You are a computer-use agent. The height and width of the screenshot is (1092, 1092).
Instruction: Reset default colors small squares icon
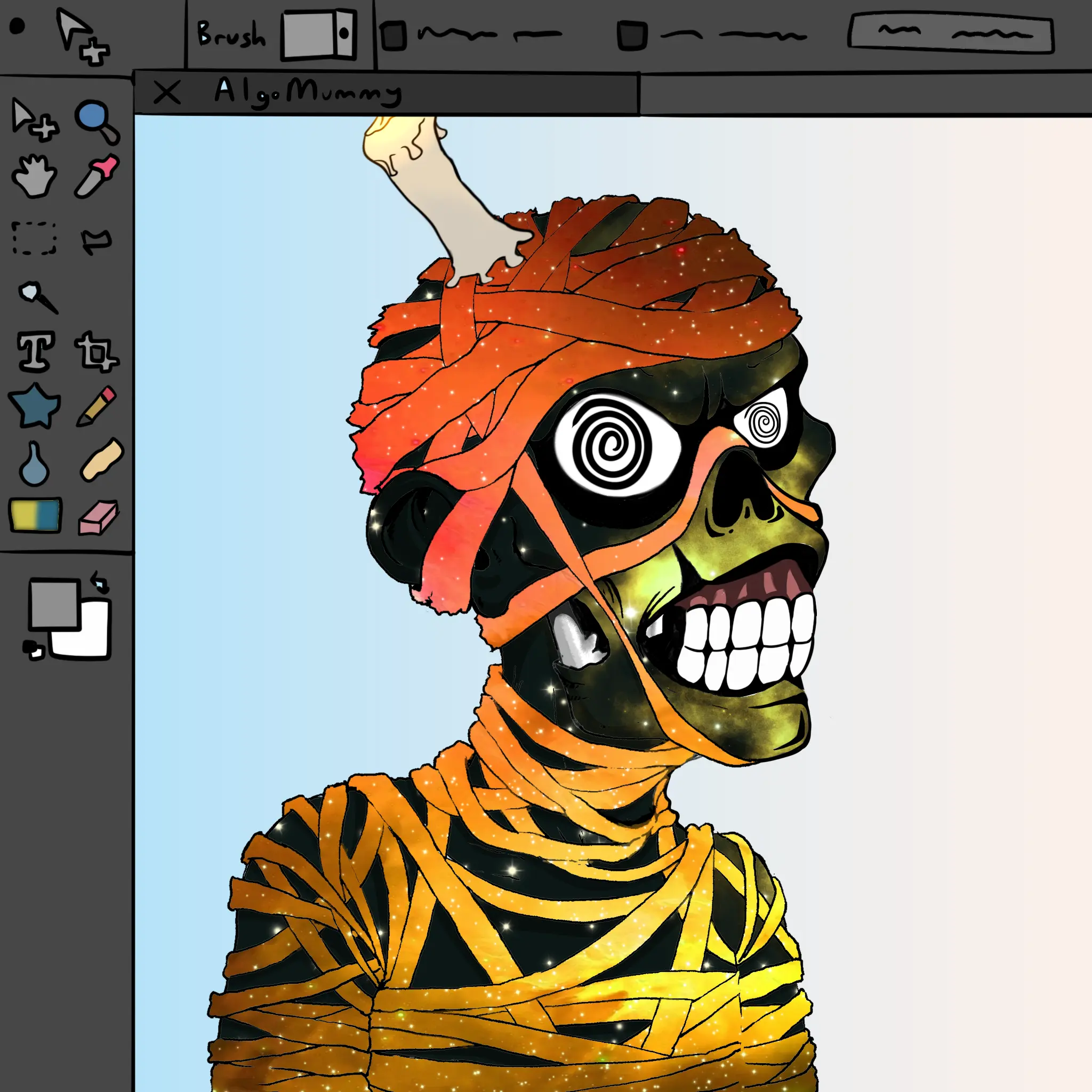point(33,649)
